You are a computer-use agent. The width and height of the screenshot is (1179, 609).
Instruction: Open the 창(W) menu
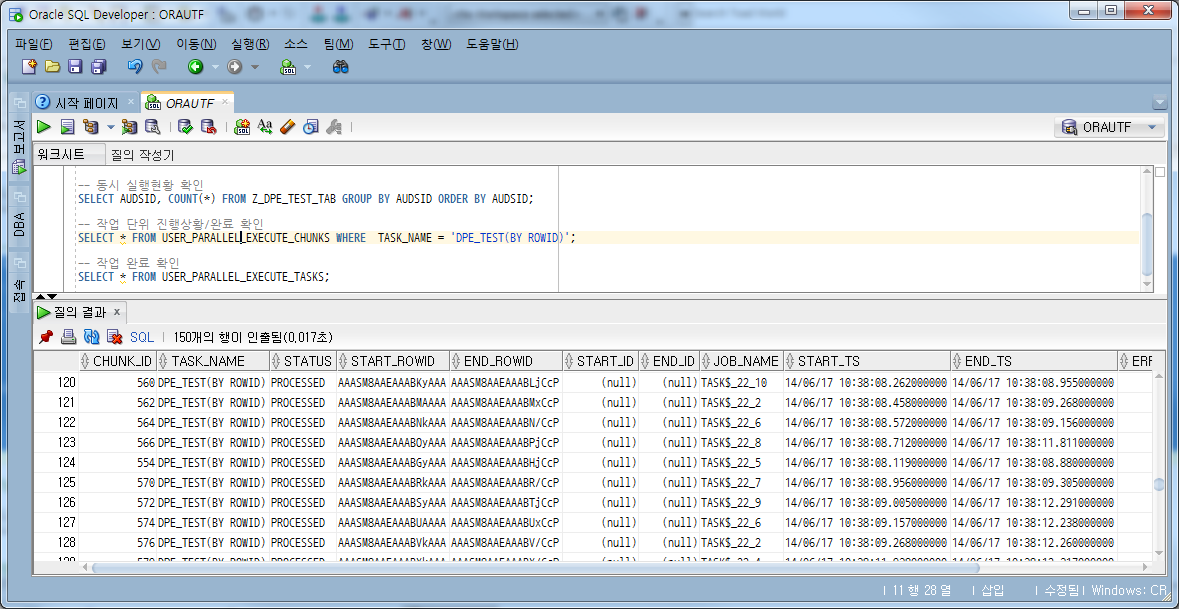point(436,44)
